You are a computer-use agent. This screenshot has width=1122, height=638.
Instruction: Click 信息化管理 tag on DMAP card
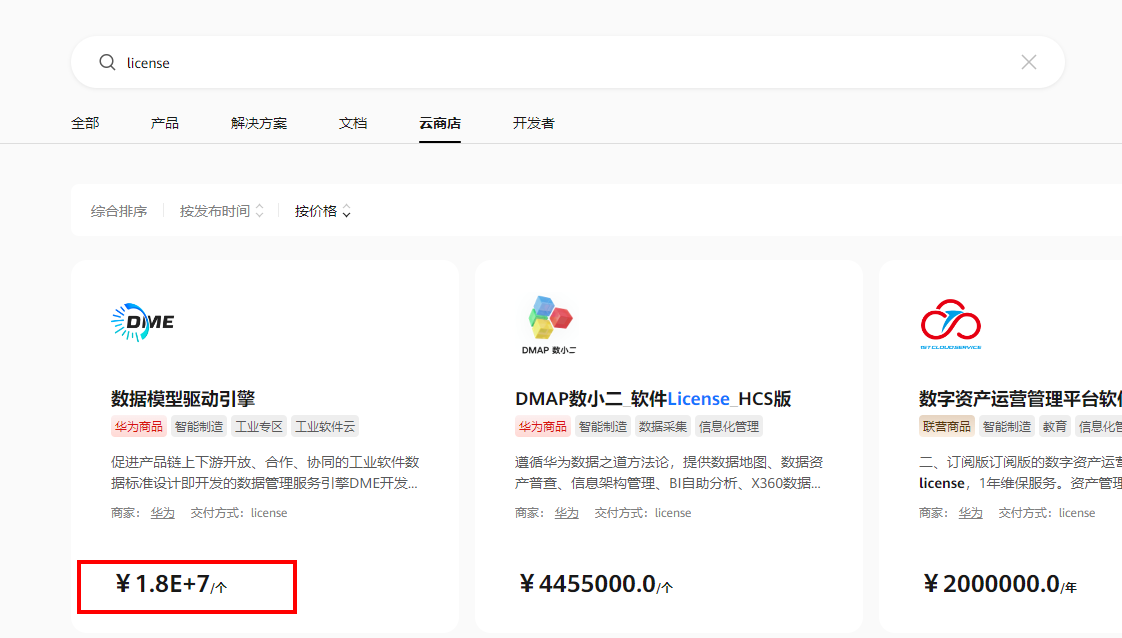tap(728, 426)
